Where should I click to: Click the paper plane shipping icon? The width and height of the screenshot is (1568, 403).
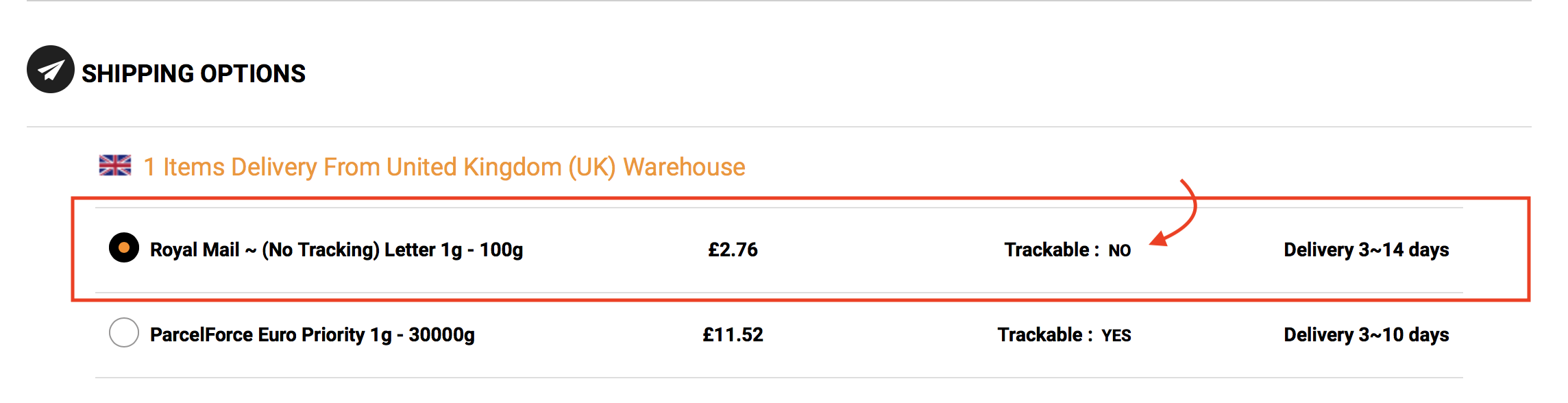[51, 69]
